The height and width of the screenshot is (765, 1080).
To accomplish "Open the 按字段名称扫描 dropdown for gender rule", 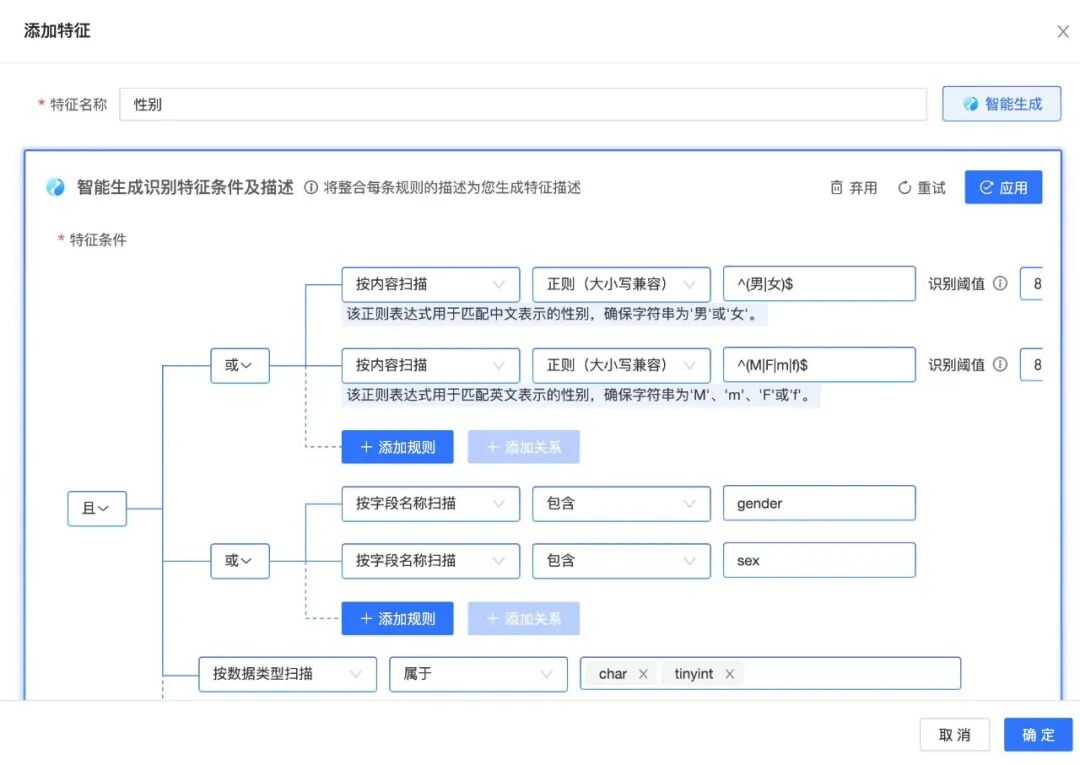I will click(430, 503).
